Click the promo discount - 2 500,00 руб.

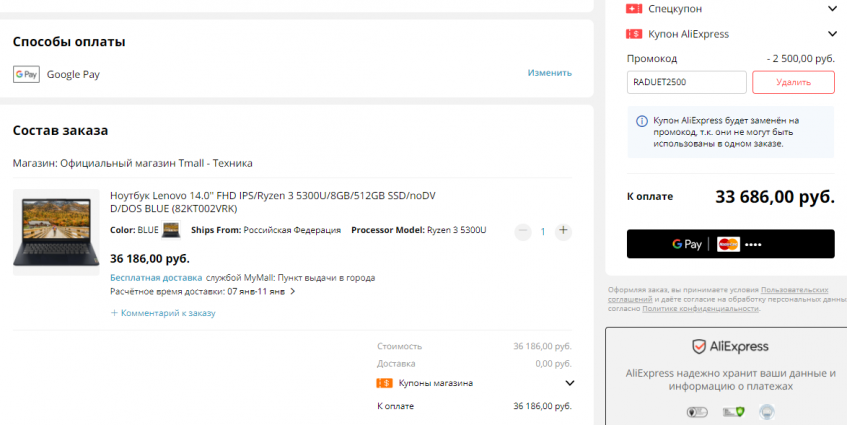tap(801, 58)
